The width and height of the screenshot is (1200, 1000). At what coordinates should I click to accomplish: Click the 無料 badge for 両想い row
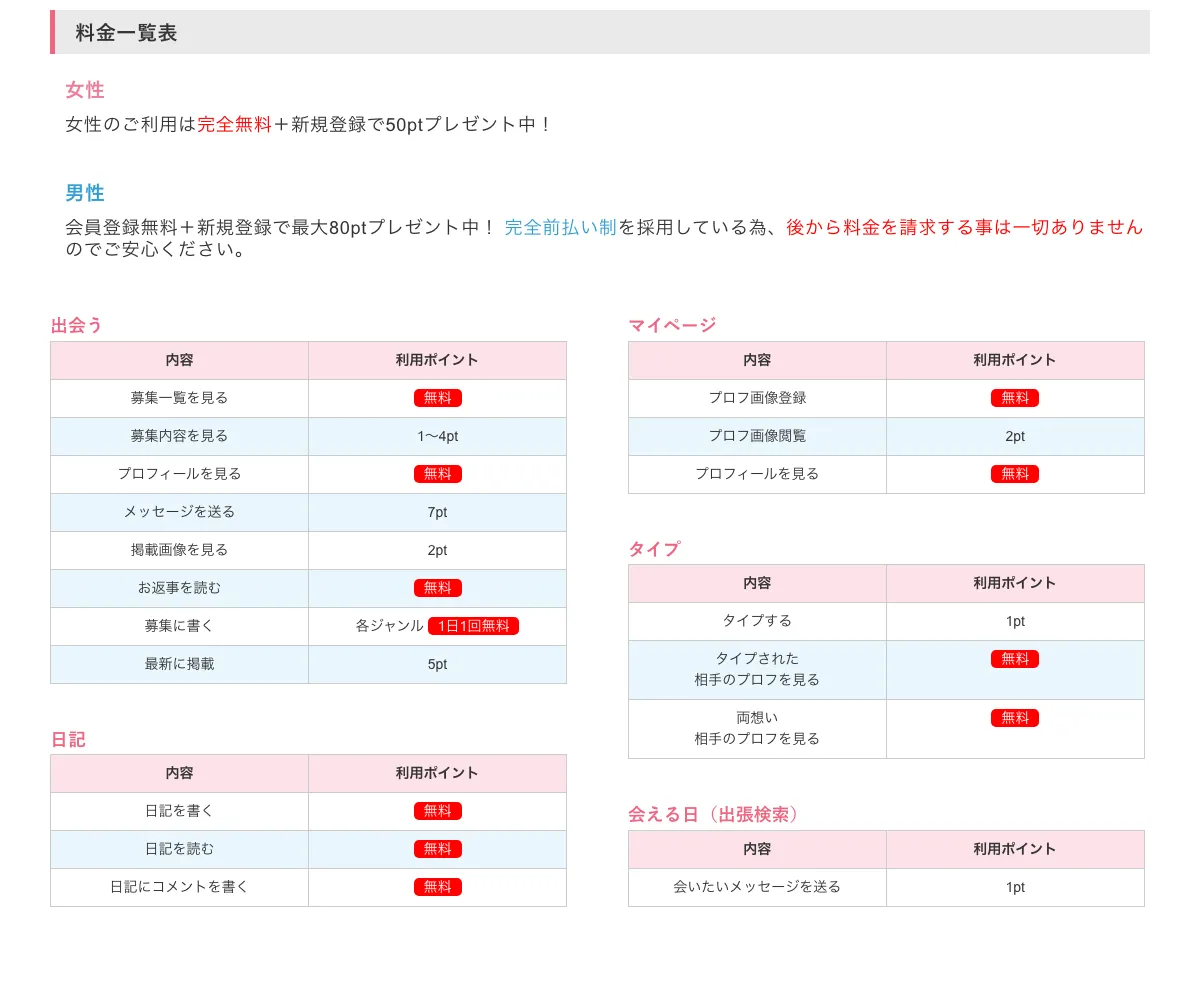(1015, 718)
